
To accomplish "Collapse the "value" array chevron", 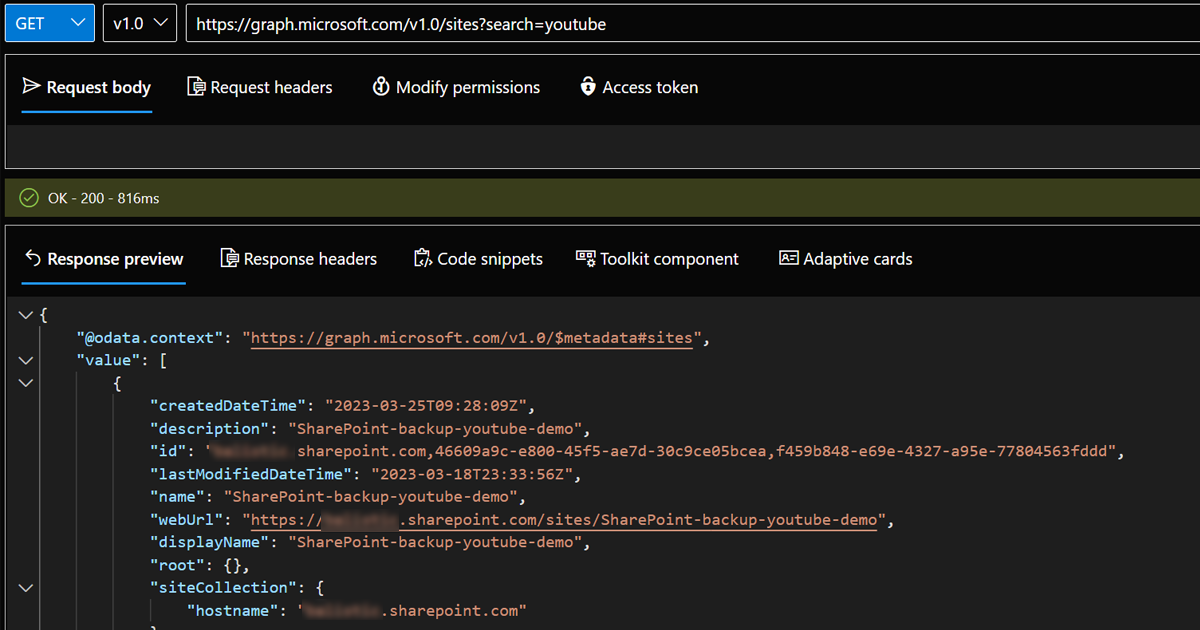I will click(26, 360).
